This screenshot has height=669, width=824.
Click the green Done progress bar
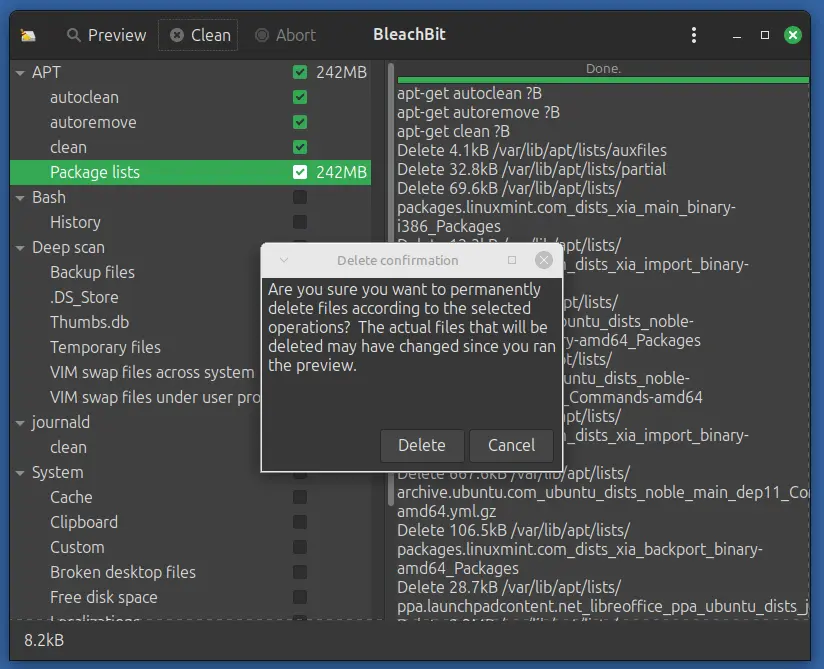[x=603, y=77]
